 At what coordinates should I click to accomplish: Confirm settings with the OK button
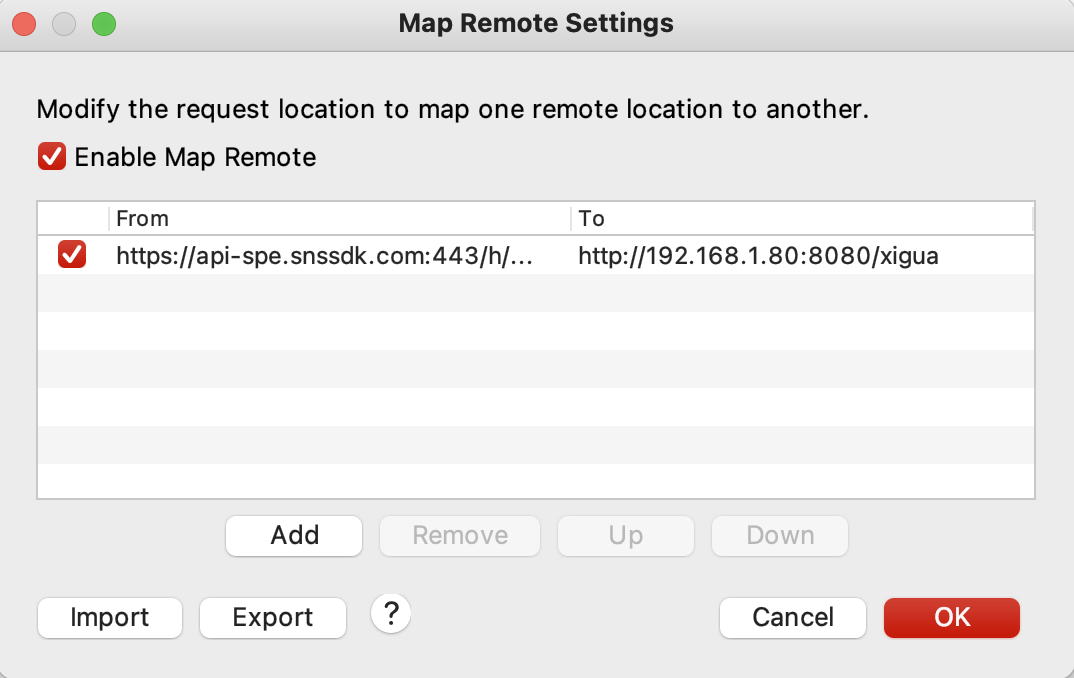click(951, 618)
